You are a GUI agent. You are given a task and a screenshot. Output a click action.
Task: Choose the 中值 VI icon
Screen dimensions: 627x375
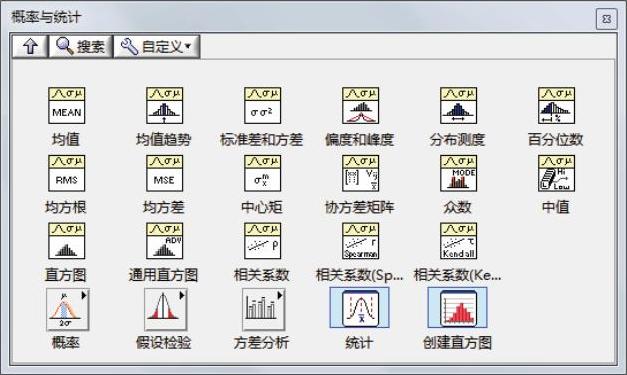(x=556, y=173)
